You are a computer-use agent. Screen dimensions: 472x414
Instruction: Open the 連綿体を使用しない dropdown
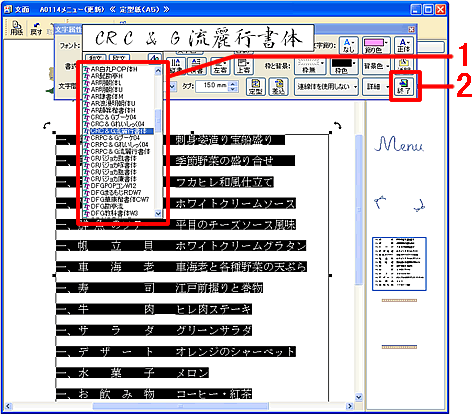(326, 87)
